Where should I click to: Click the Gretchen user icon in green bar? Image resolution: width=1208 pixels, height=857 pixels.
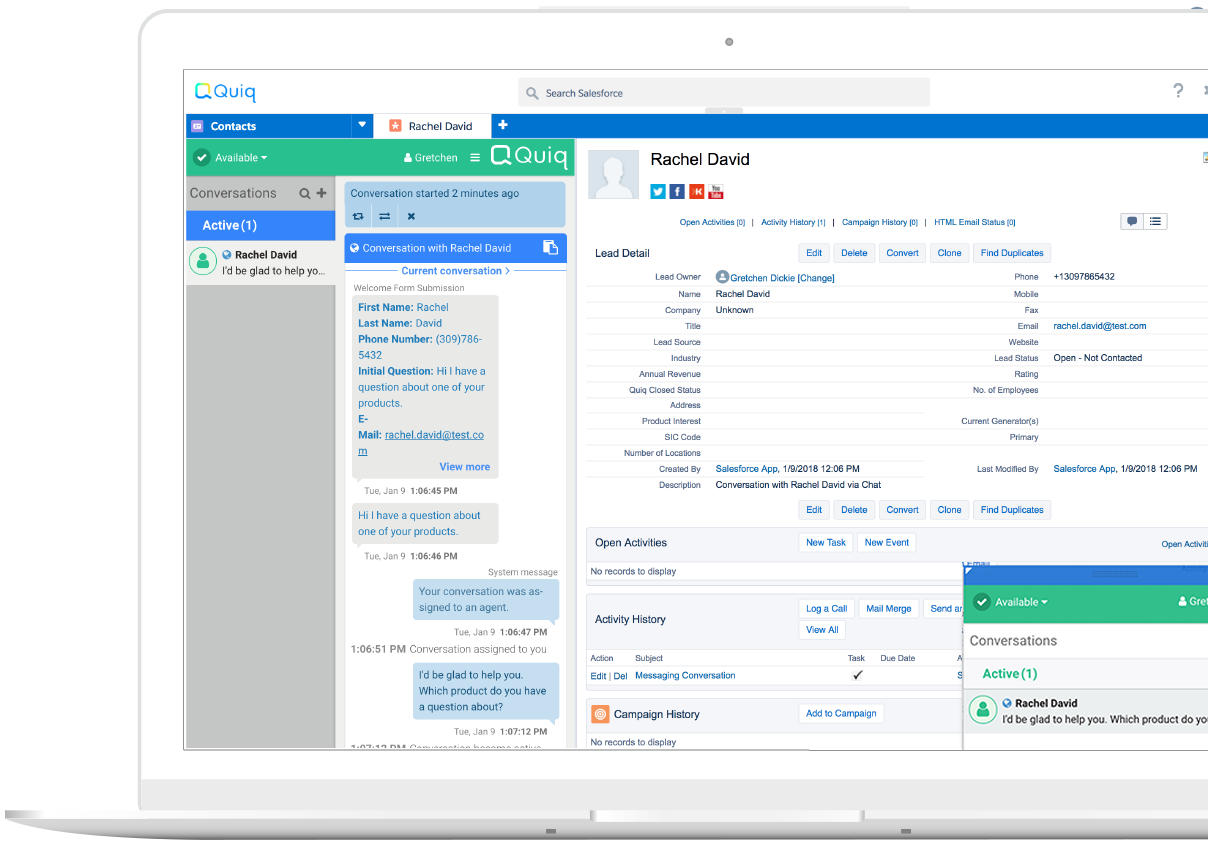[x=408, y=158]
